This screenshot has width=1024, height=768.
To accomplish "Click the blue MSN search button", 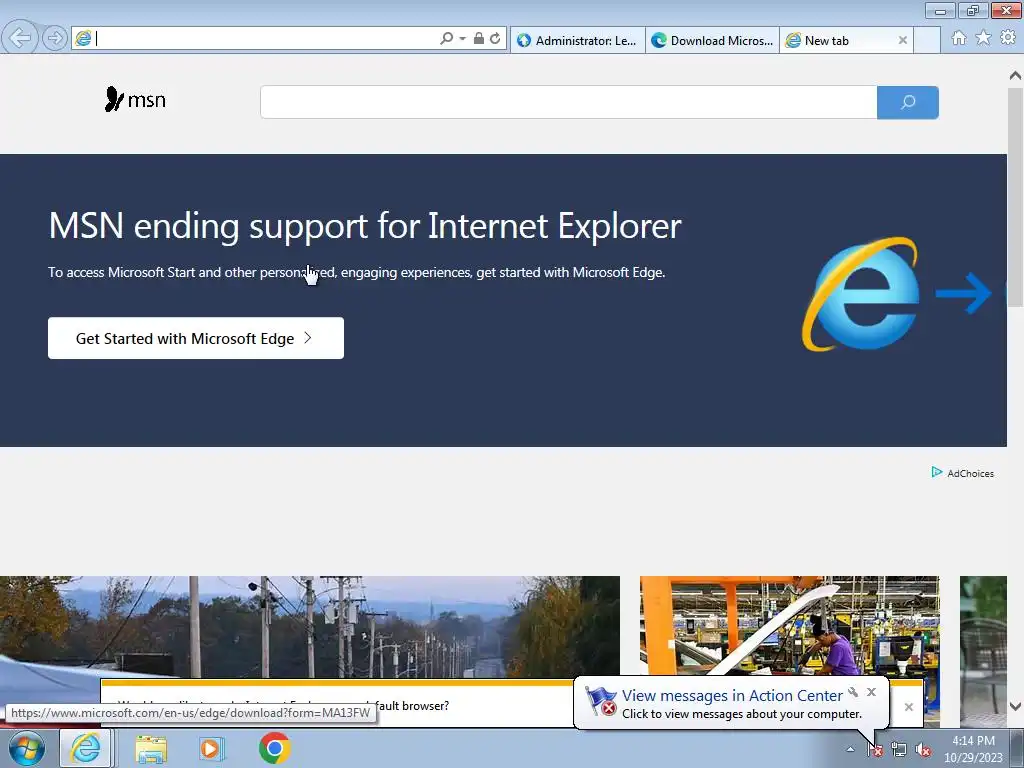I will coord(908,103).
